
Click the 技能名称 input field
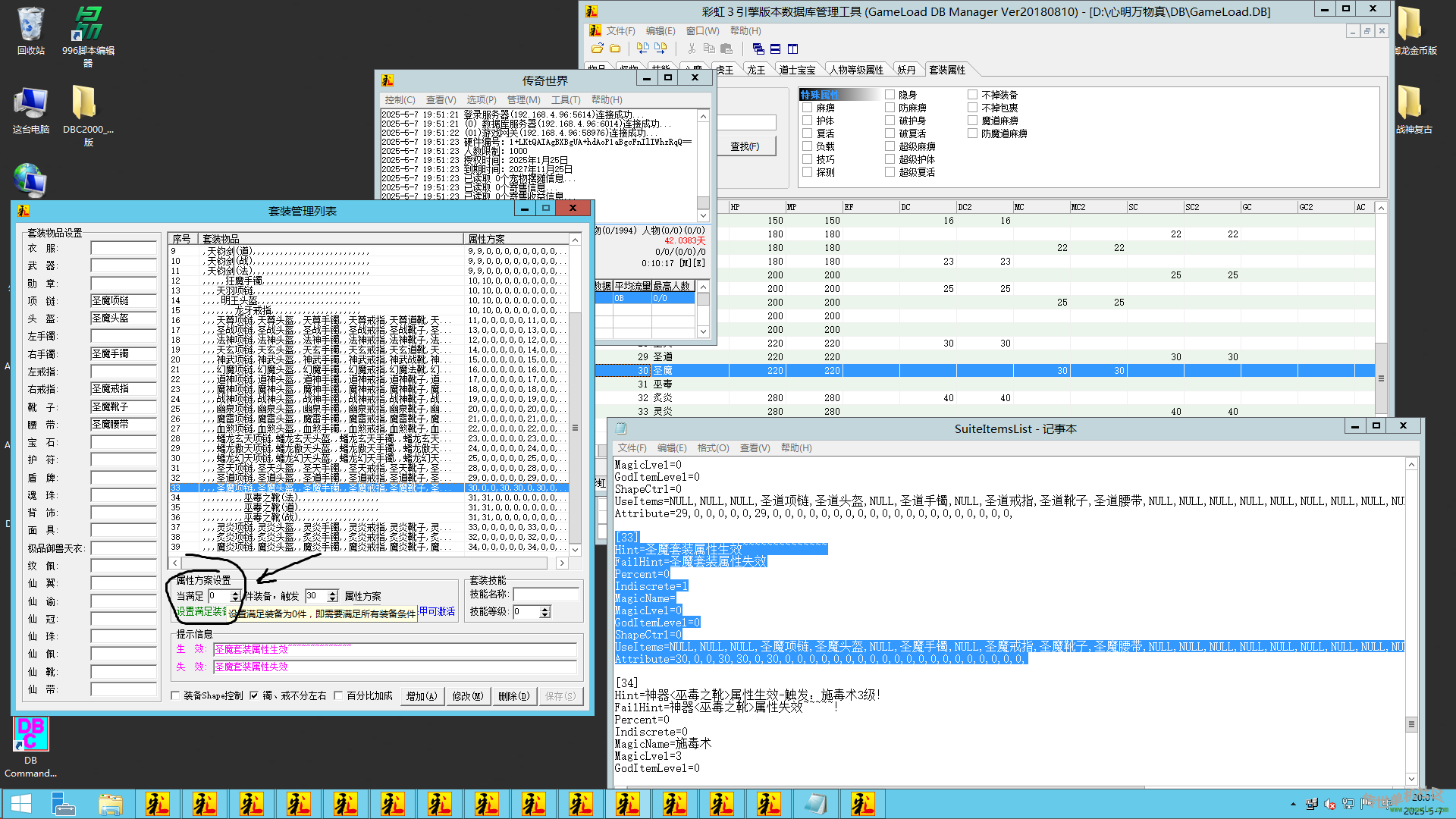(x=546, y=595)
